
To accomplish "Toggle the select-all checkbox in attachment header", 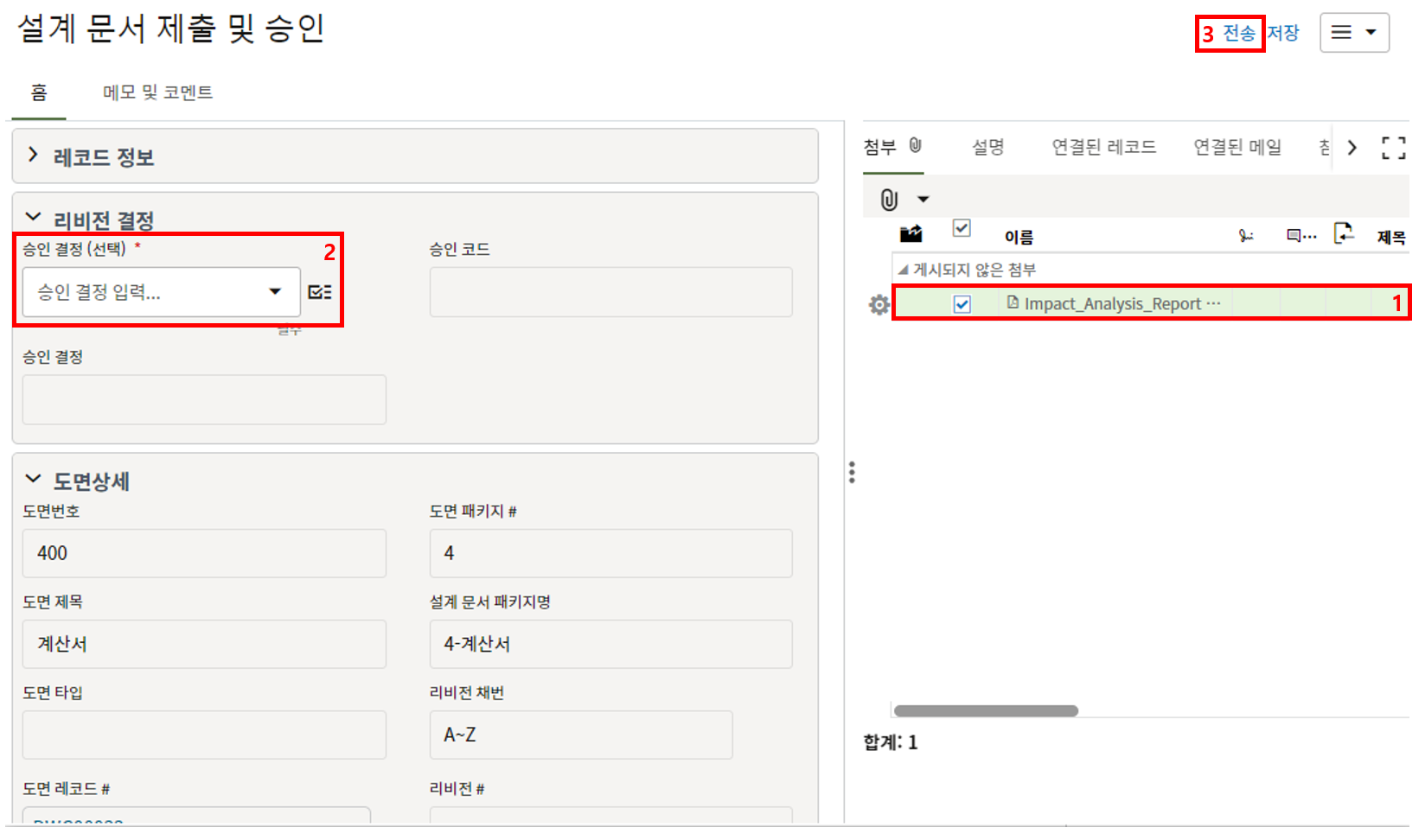I will pyautogui.click(x=962, y=228).
